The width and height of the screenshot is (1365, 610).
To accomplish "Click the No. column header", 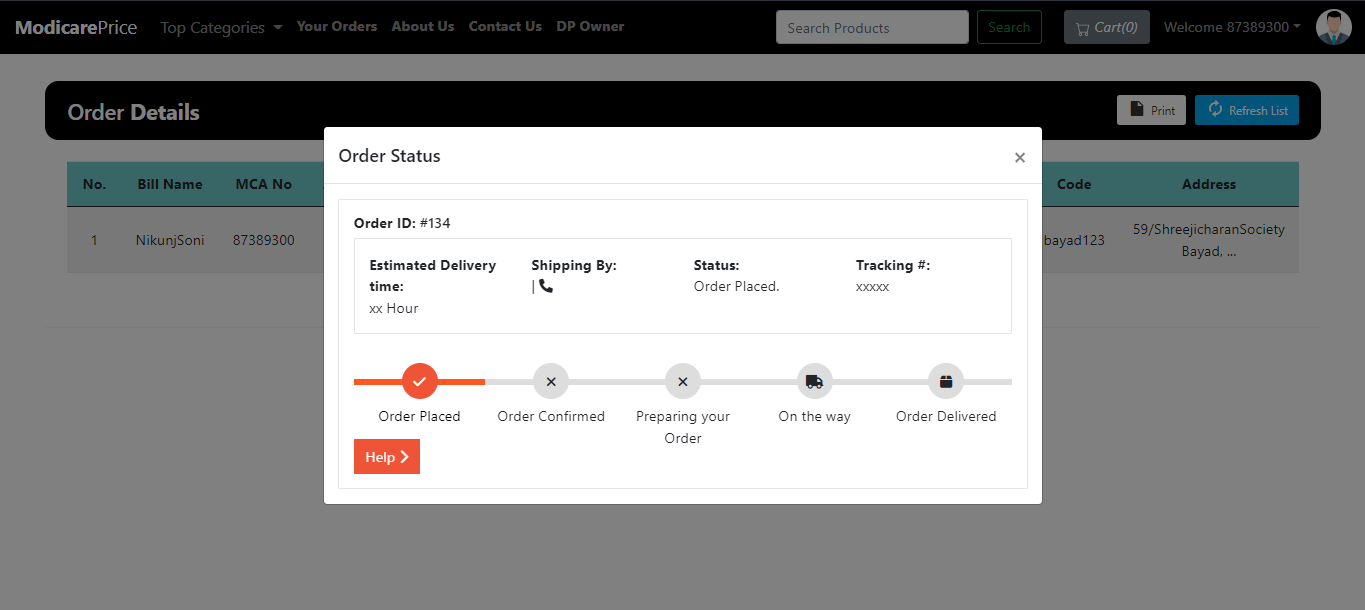I will point(94,184).
